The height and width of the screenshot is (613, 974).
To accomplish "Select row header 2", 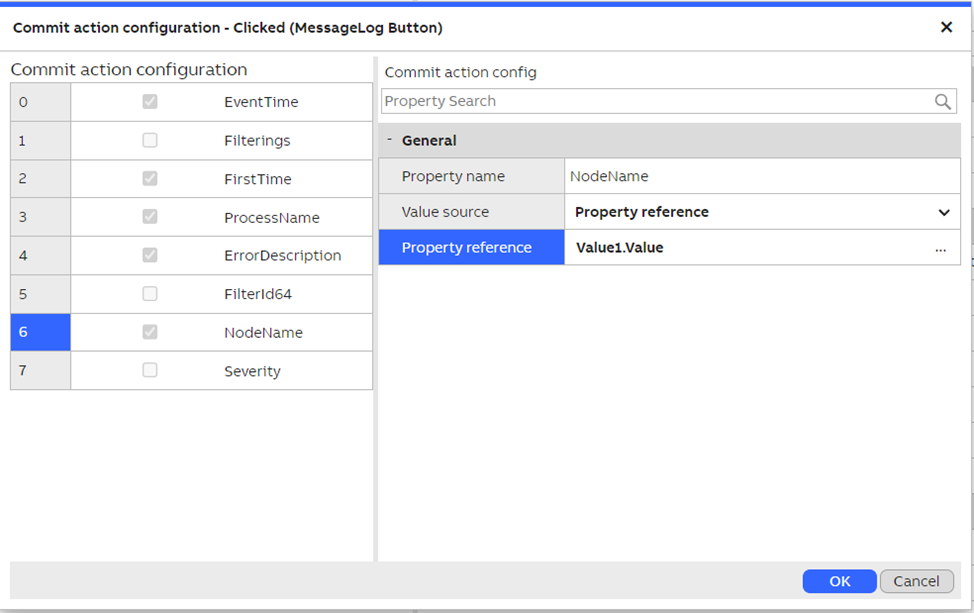I will tap(40, 179).
